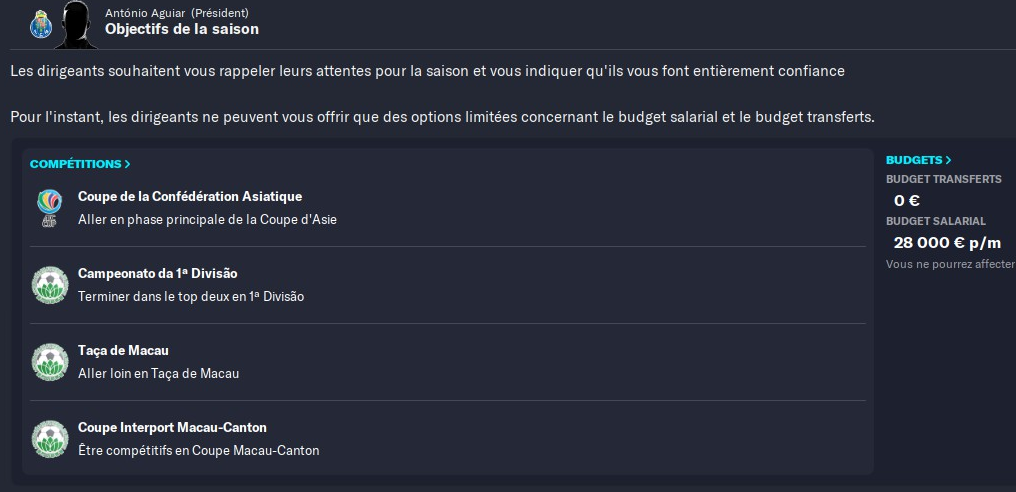Select the Campeonato da 1ª Divisão title
This screenshot has height=492, width=1016.
tap(158, 273)
